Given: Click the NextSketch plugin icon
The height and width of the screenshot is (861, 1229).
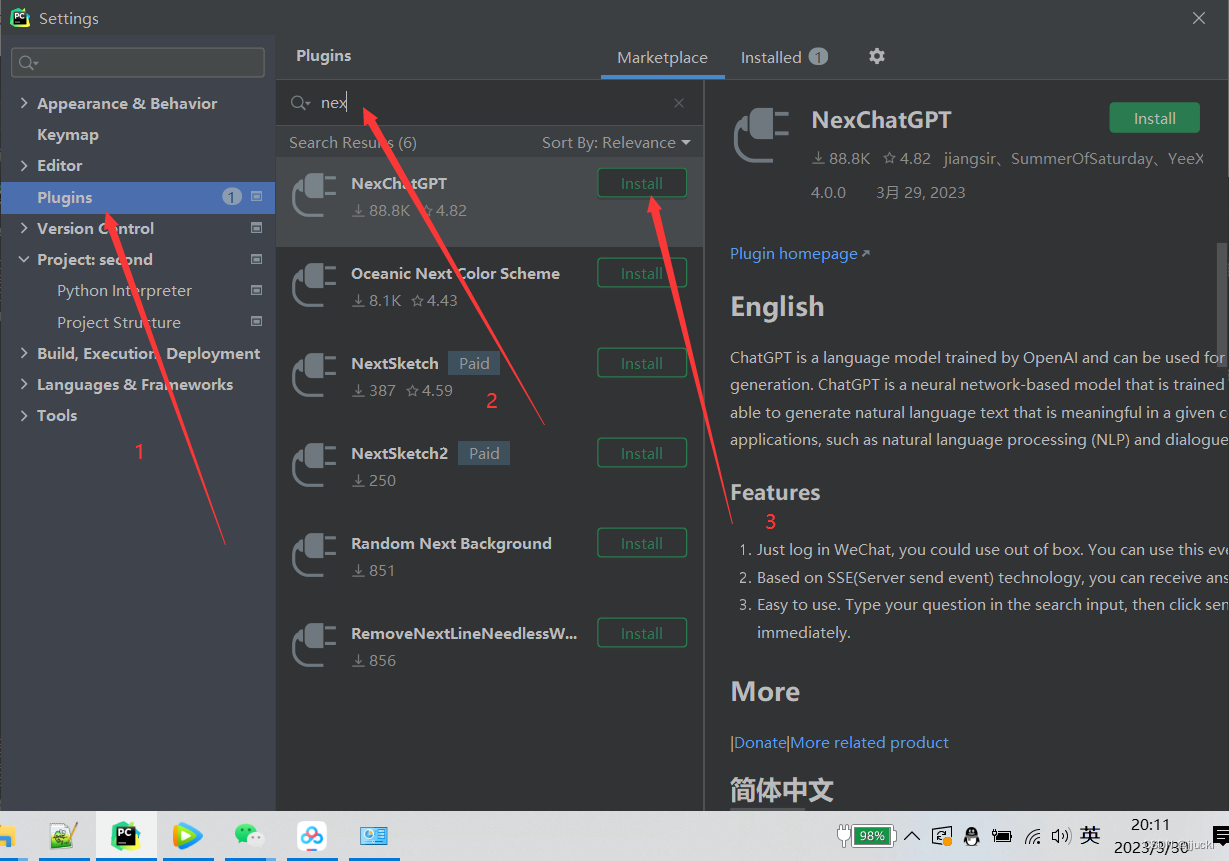Looking at the screenshot, I should [x=314, y=375].
